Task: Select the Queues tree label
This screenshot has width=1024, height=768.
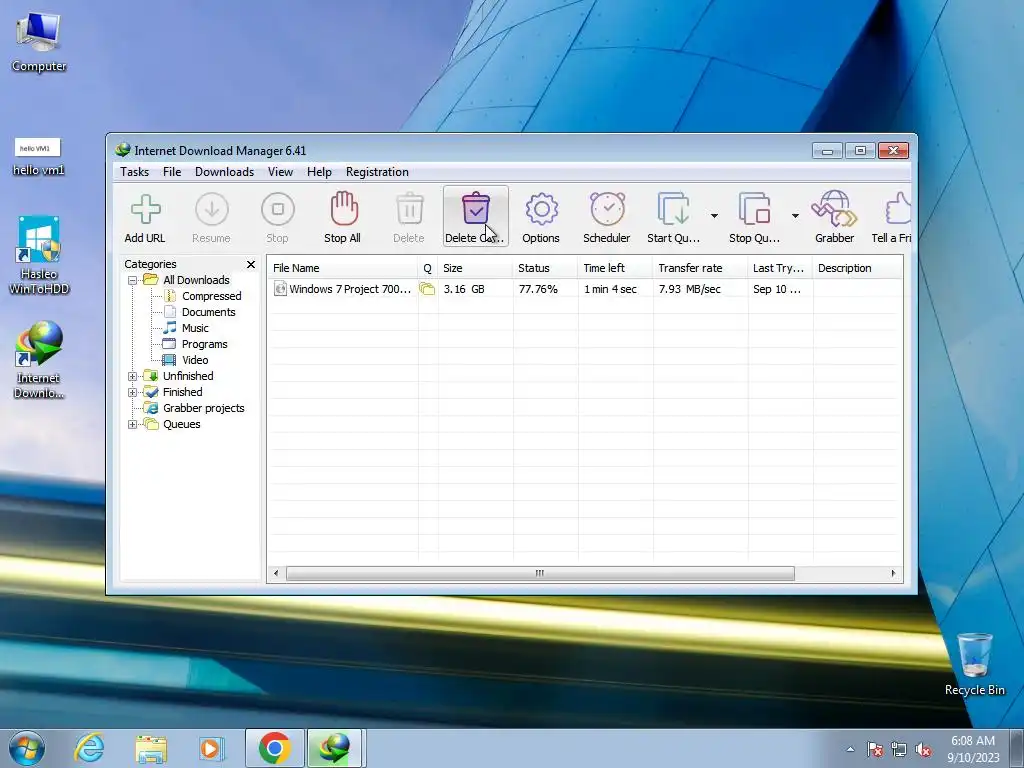Action: click(182, 424)
